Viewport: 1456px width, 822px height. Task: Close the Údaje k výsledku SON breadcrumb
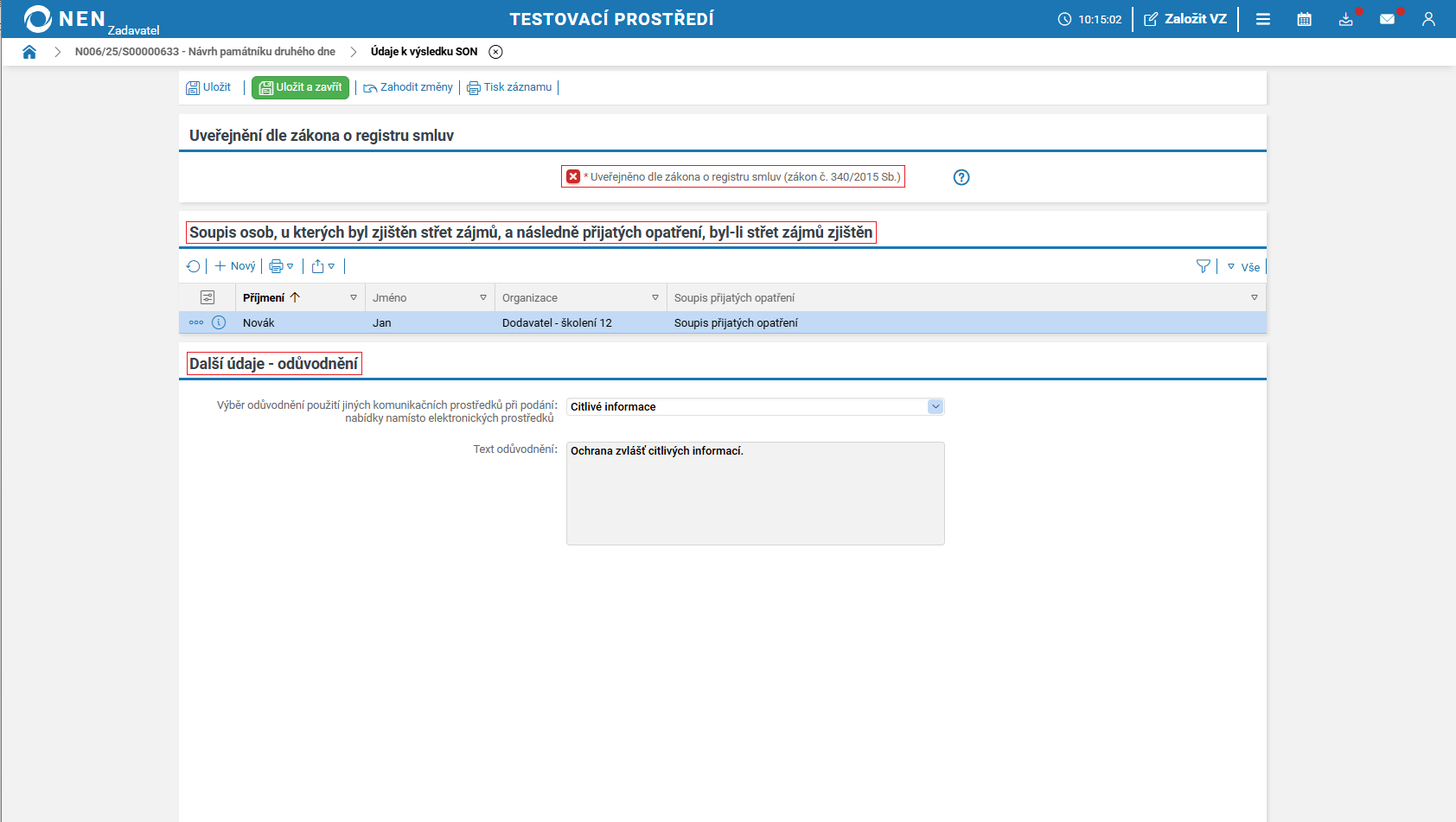point(495,52)
